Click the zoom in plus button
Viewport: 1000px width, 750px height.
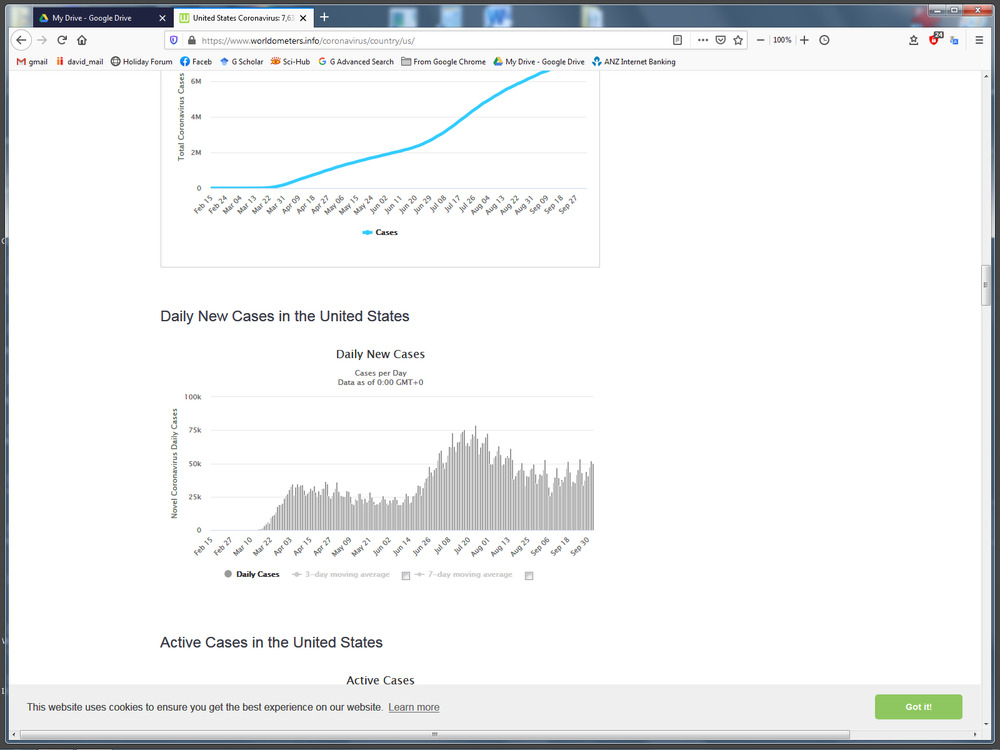point(804,40)
